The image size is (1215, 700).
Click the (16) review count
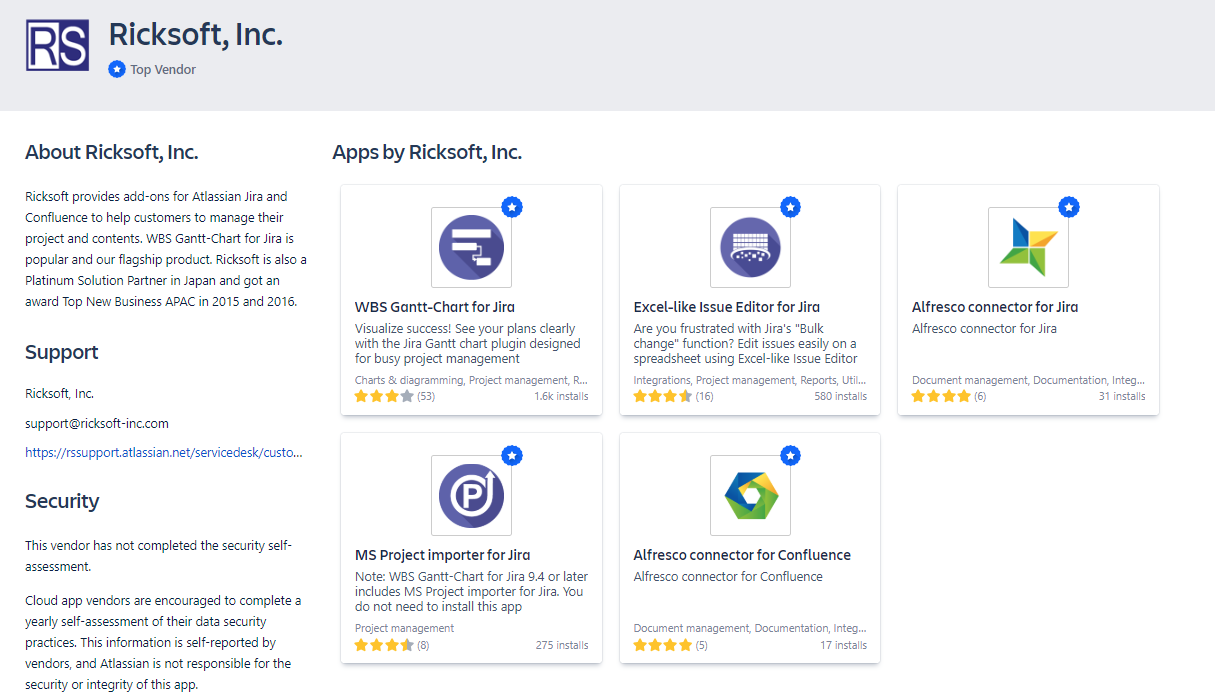point(705,396)
